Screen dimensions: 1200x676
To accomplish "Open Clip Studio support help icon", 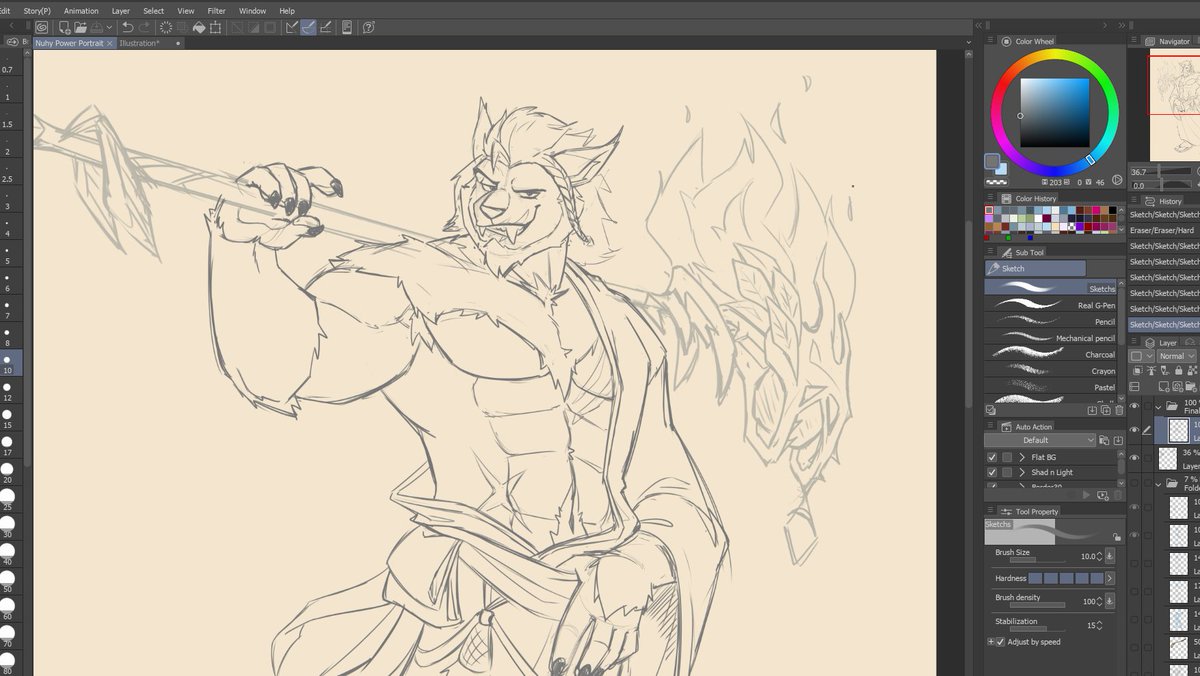I will tap(369, 27).
